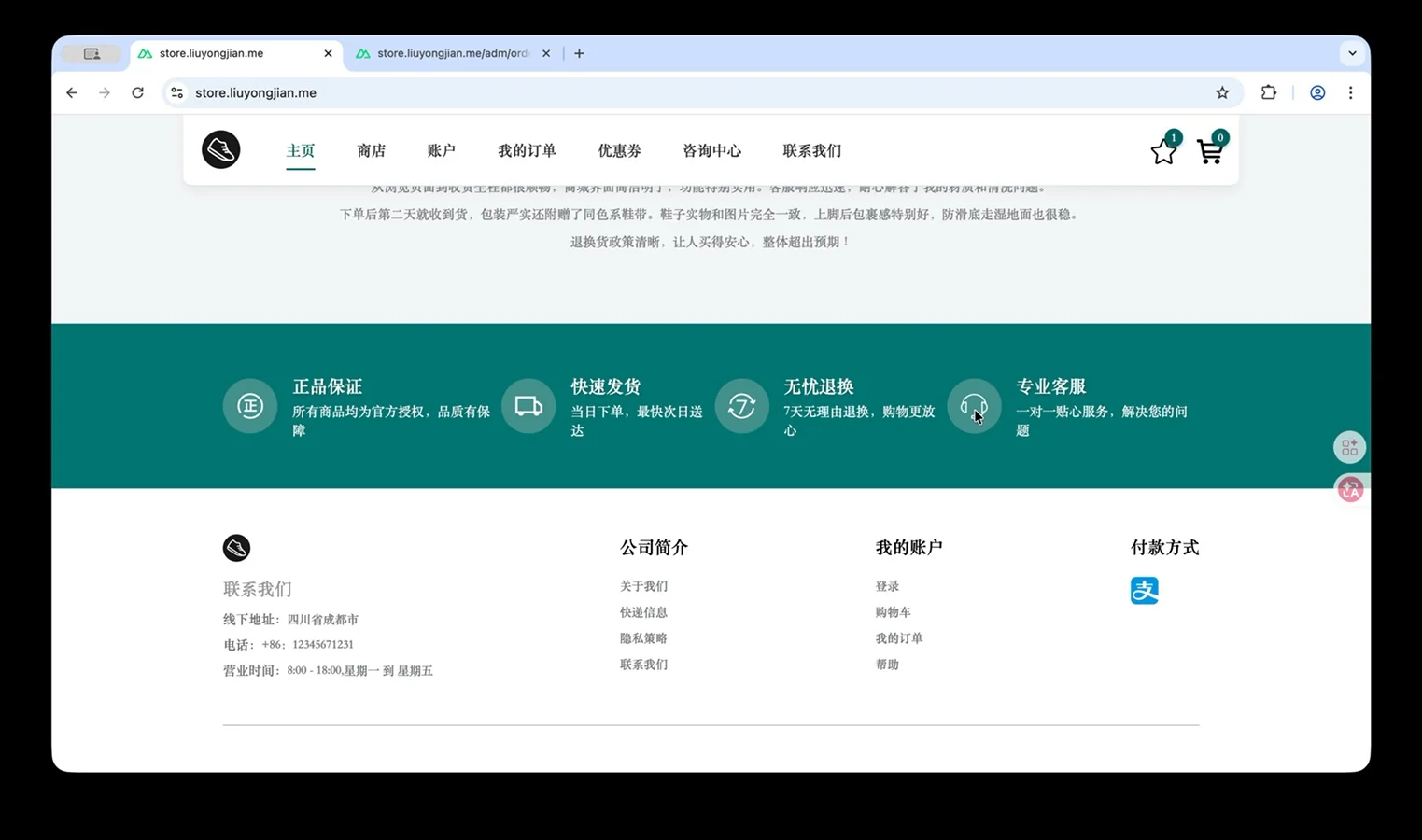Go forward using browser forward arrow
Screen dimensions: 1422x840
tap(105, 92)
